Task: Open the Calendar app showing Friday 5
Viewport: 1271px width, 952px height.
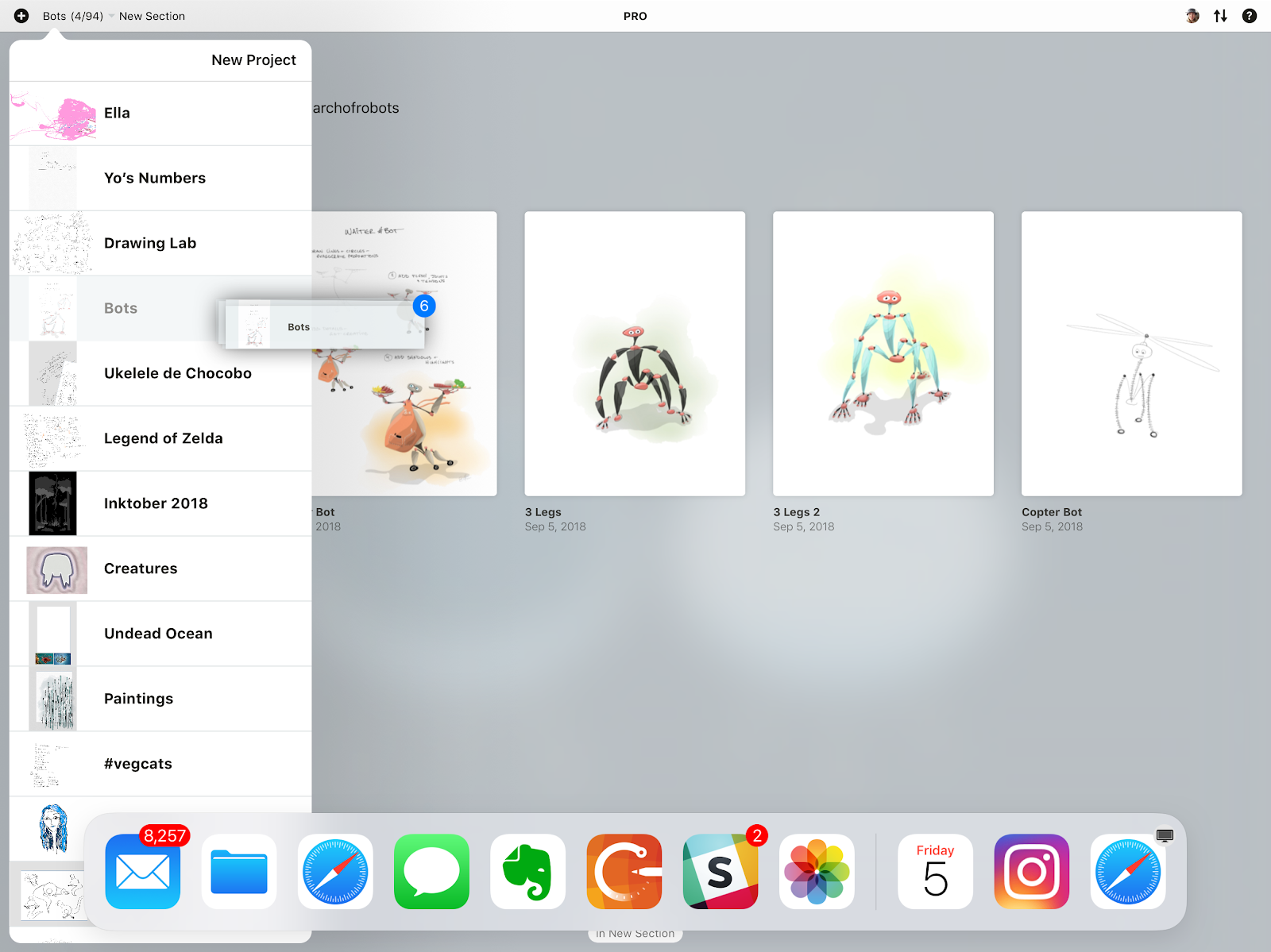Action: pos(935,872)
